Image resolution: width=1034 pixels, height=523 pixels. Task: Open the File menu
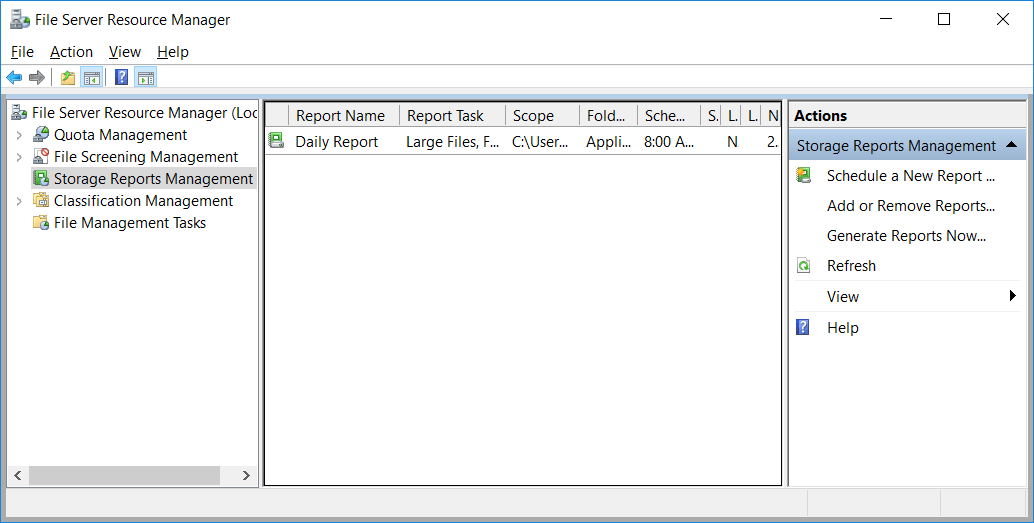pos(22,52)
